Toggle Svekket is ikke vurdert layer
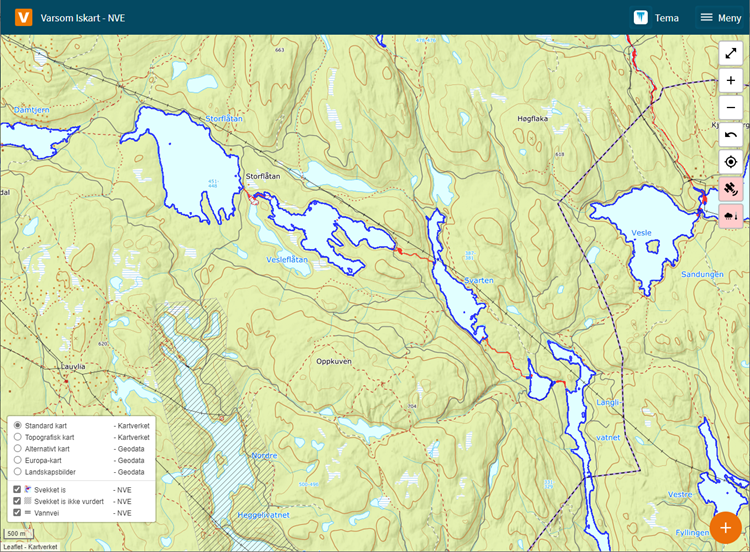 click(17, 501)
